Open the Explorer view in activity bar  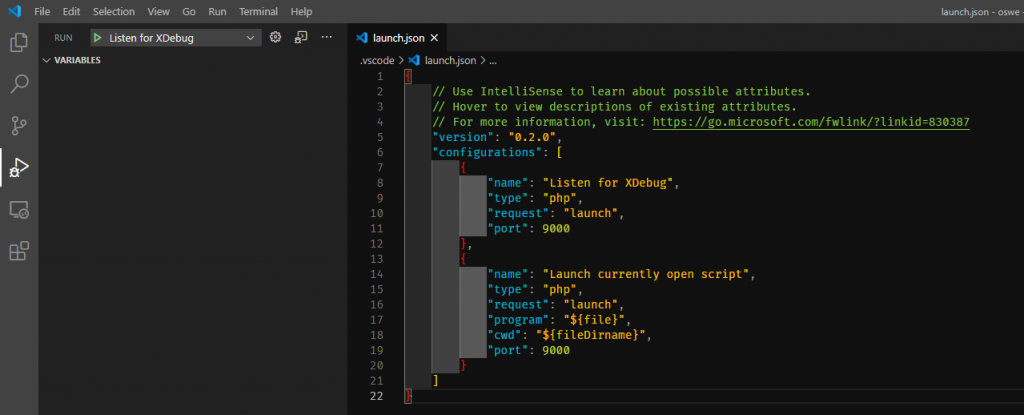click(x=19, y=42)
